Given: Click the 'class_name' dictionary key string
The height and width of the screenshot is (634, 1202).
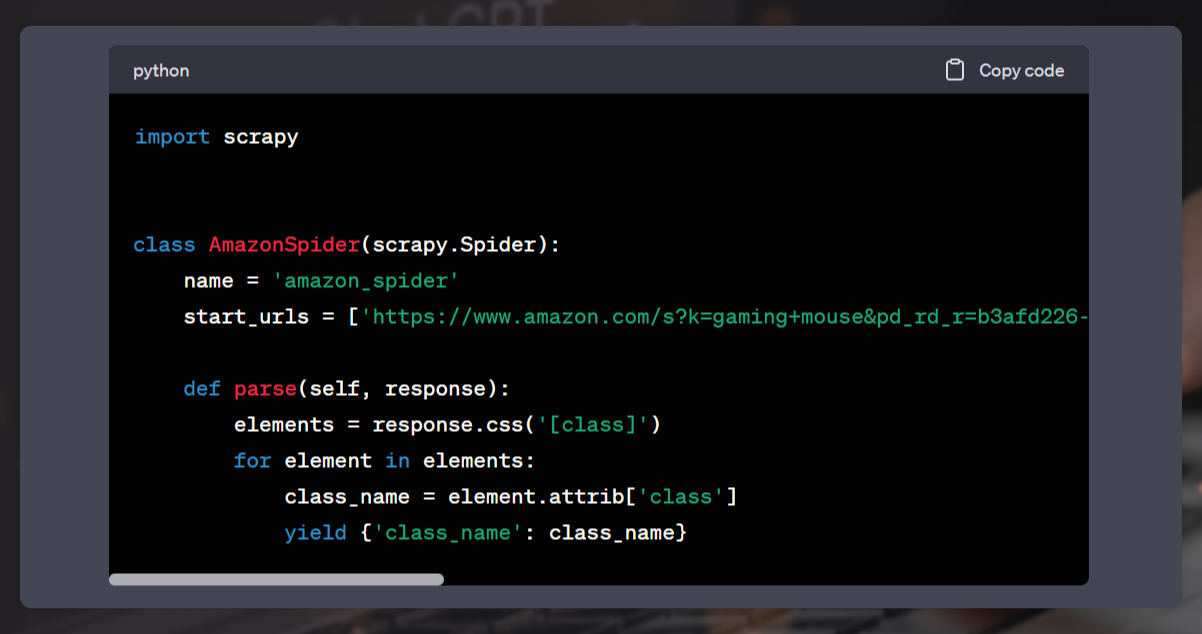Looking at the screenshot, I should point(447,533).
